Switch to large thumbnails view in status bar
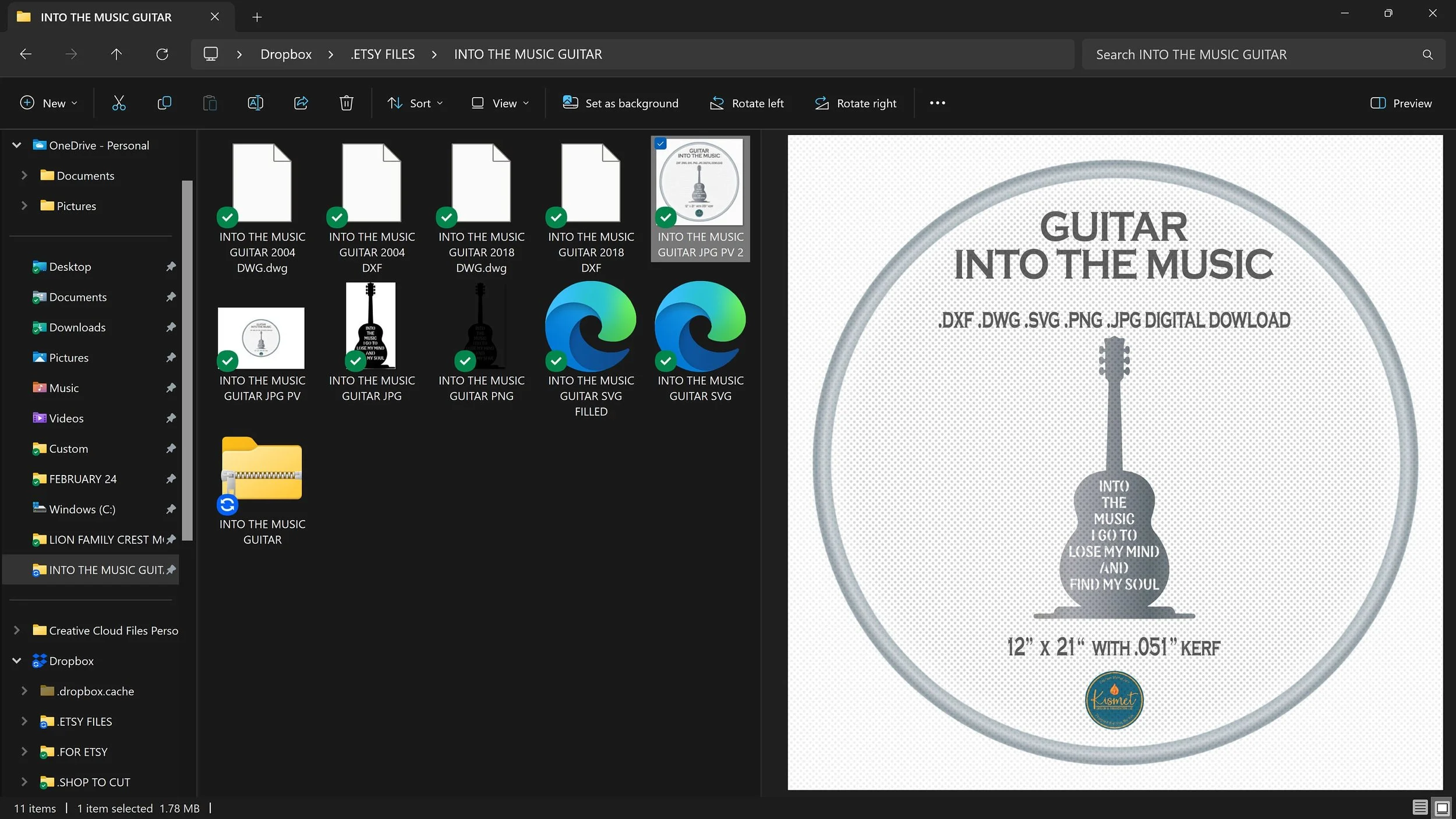Image resolution: width=1456 pixels, height=819 pixels. point(1442,807)
